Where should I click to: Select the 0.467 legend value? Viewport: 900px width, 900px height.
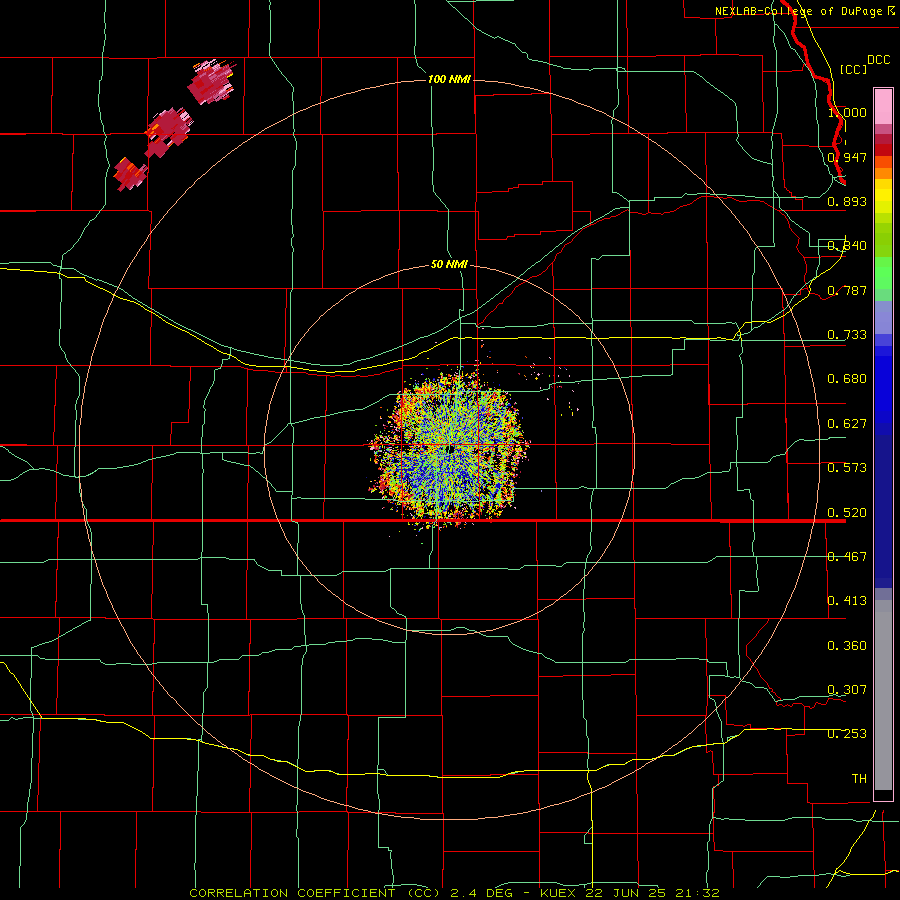coord(847,557)
